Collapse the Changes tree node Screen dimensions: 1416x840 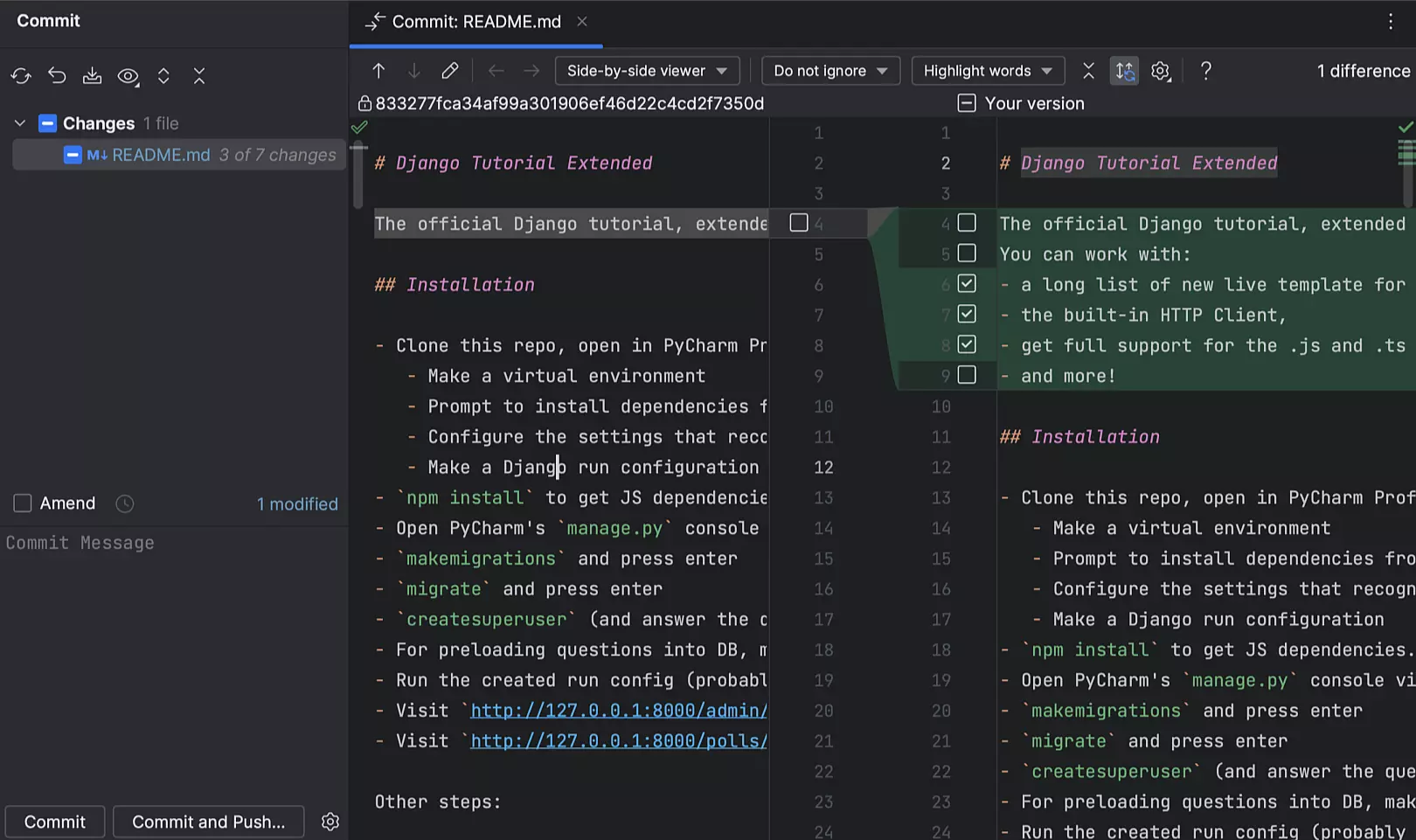pyautogui.click(x=20, y=123)
